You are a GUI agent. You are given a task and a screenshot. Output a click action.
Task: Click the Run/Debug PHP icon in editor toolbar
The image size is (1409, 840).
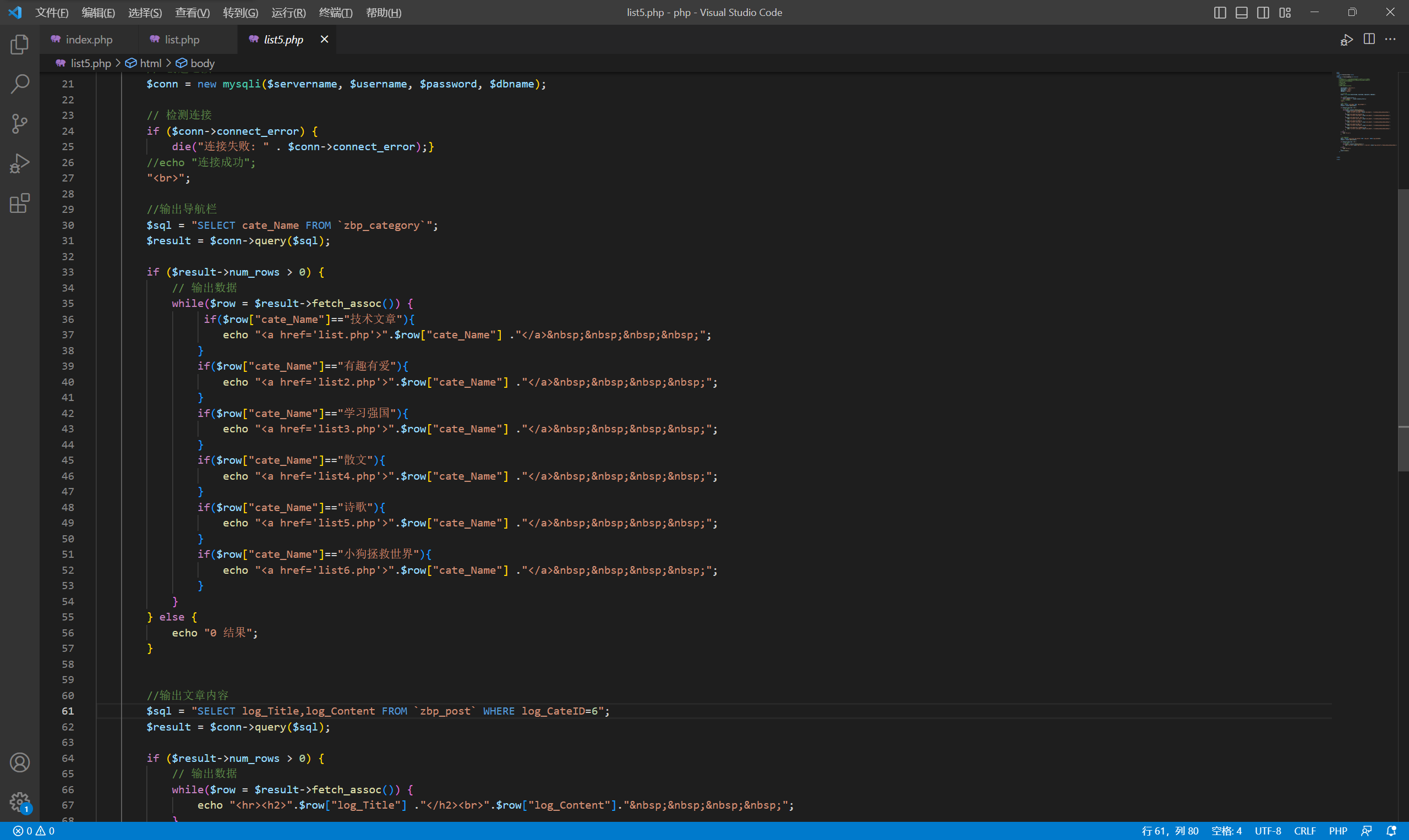1346,40
